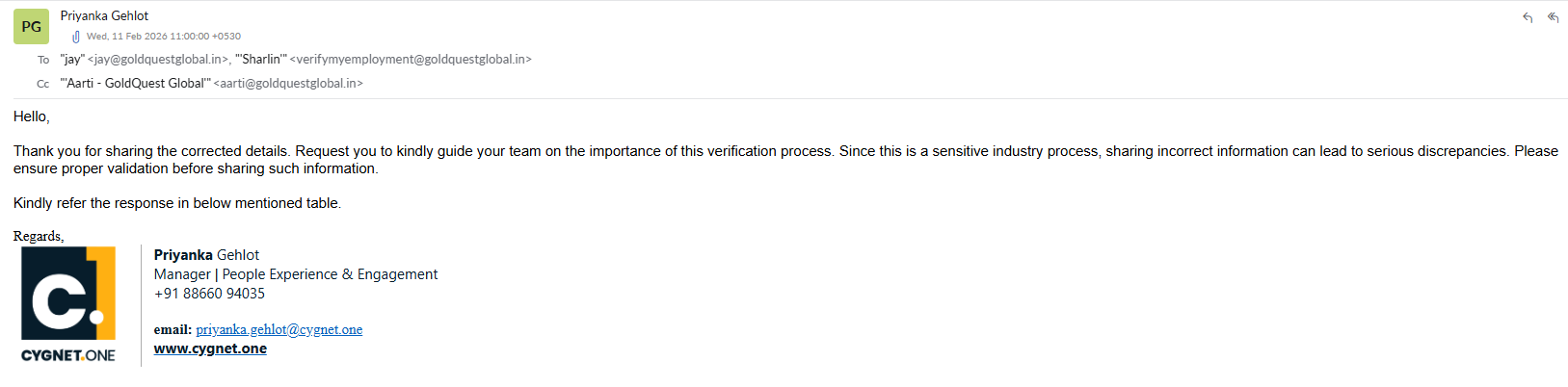Click signature title Manager People Experience & Engagement
Screen dimensions: 1568x387
tap(295, 274)
